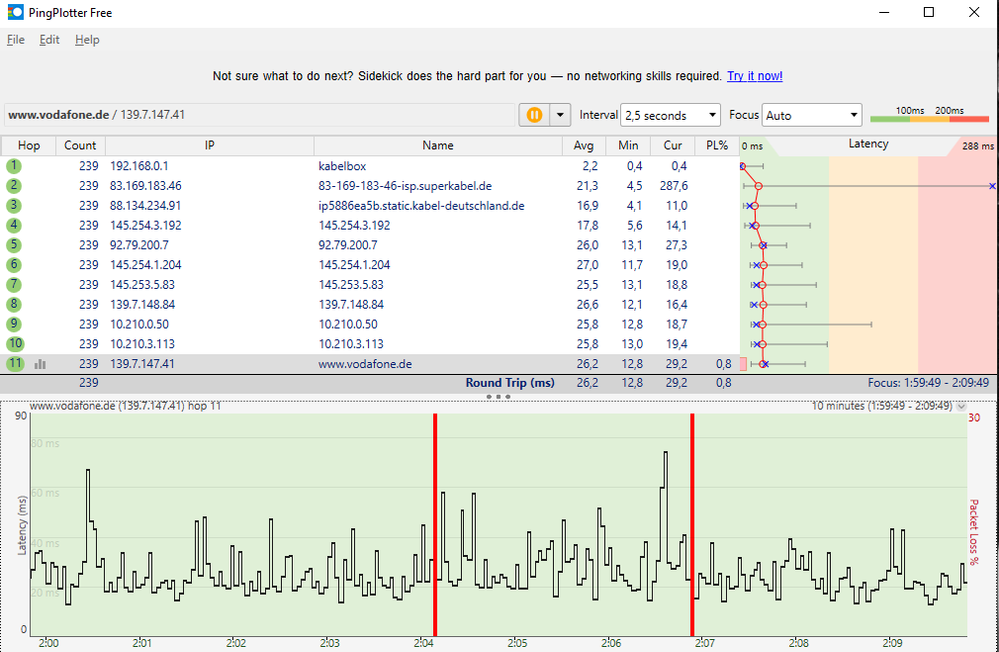Click the green hop 11 circle icon
The image size is (999, 652).
point(15,363)
